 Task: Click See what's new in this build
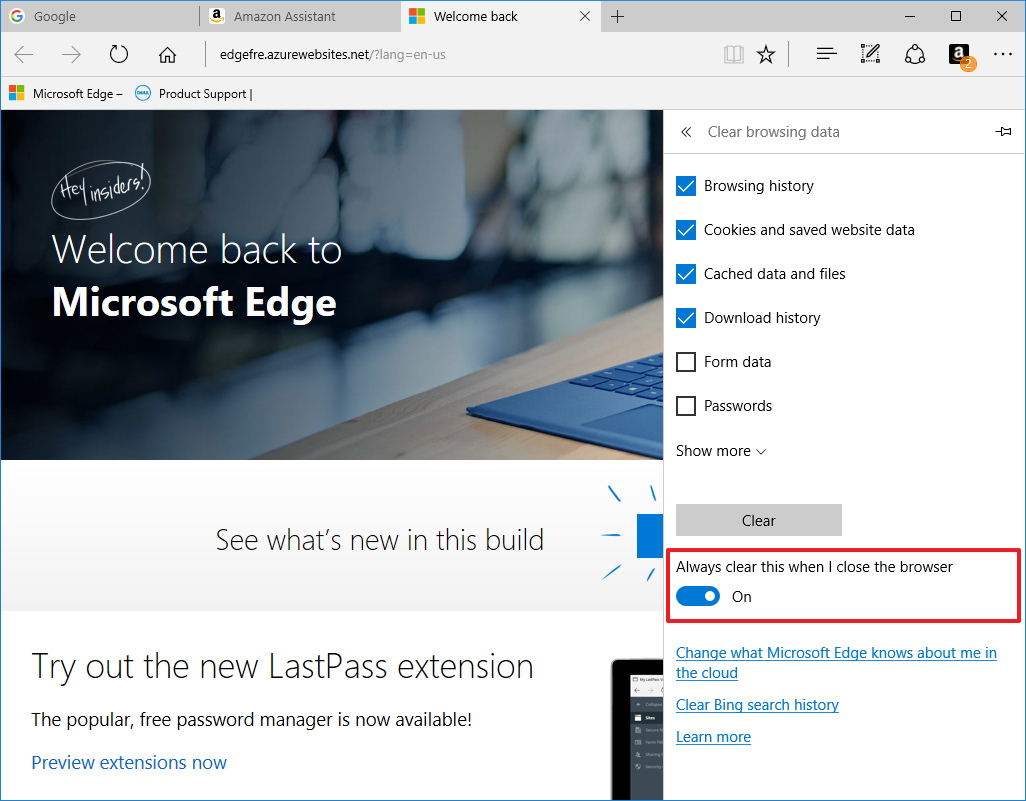[x=380, y=541]
